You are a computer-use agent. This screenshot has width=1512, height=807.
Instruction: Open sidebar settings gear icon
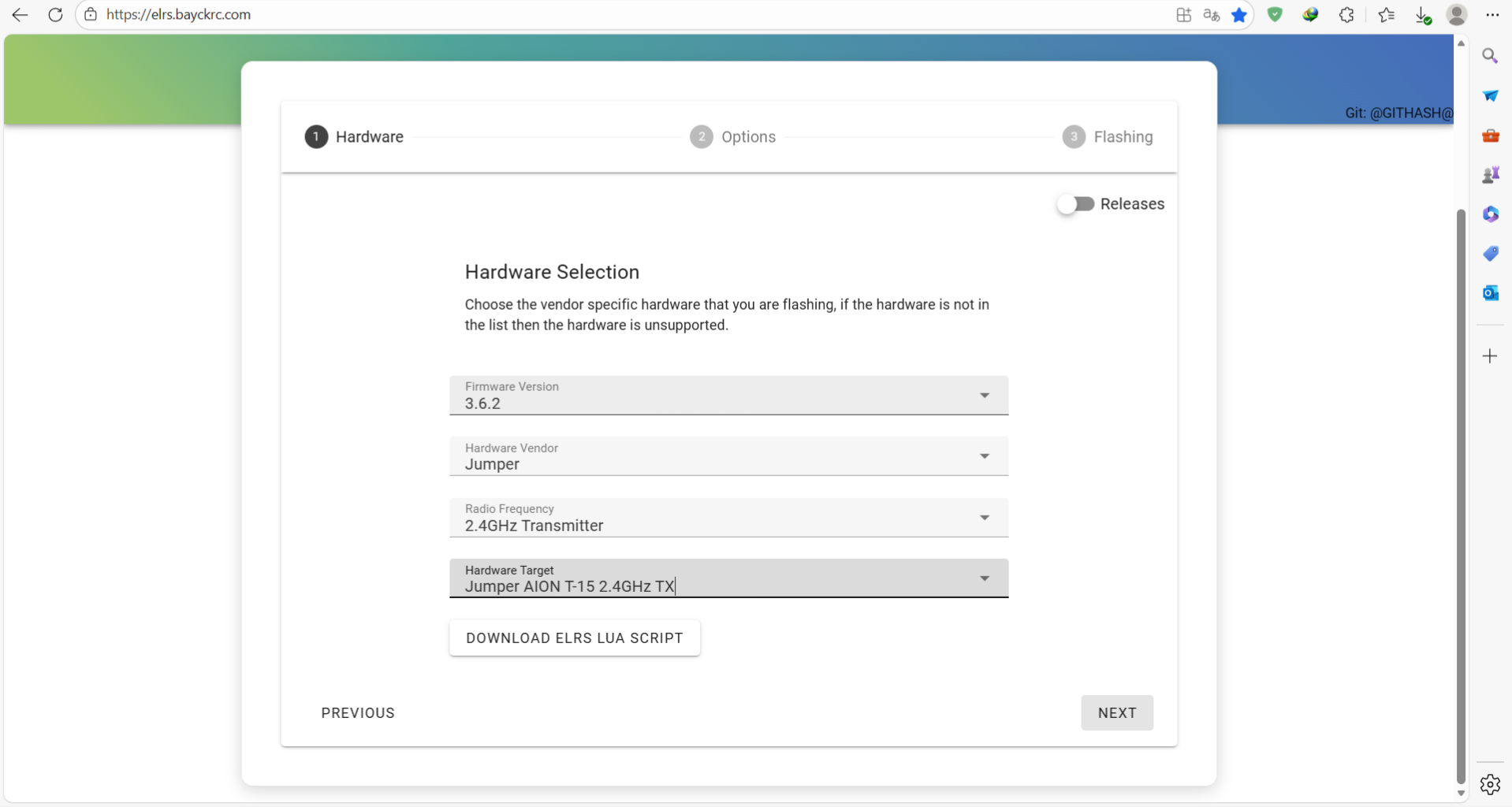(x=1490, y=784)
